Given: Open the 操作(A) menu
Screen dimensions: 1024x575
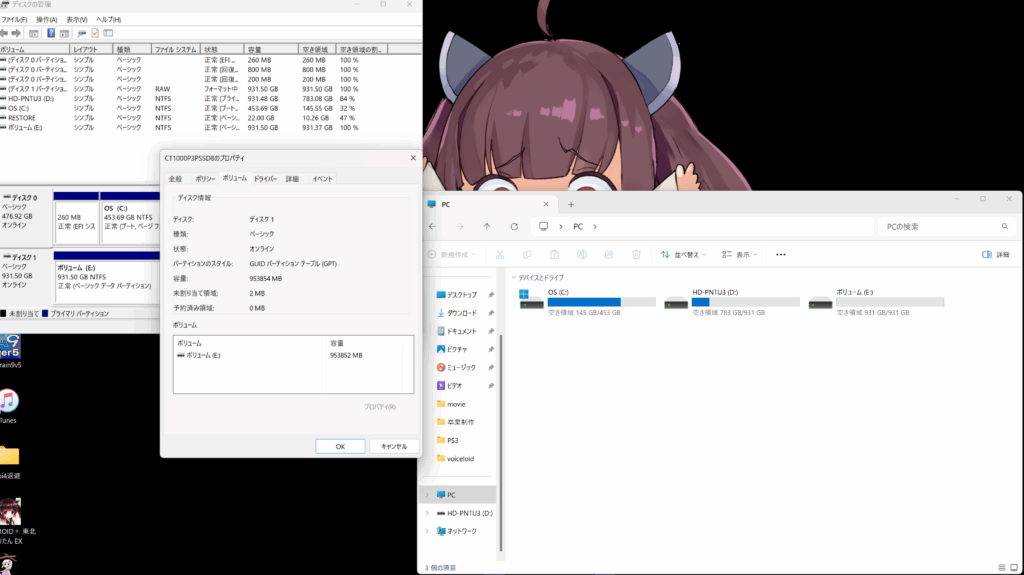Looking at the screenshot, I should pos(46,20).
